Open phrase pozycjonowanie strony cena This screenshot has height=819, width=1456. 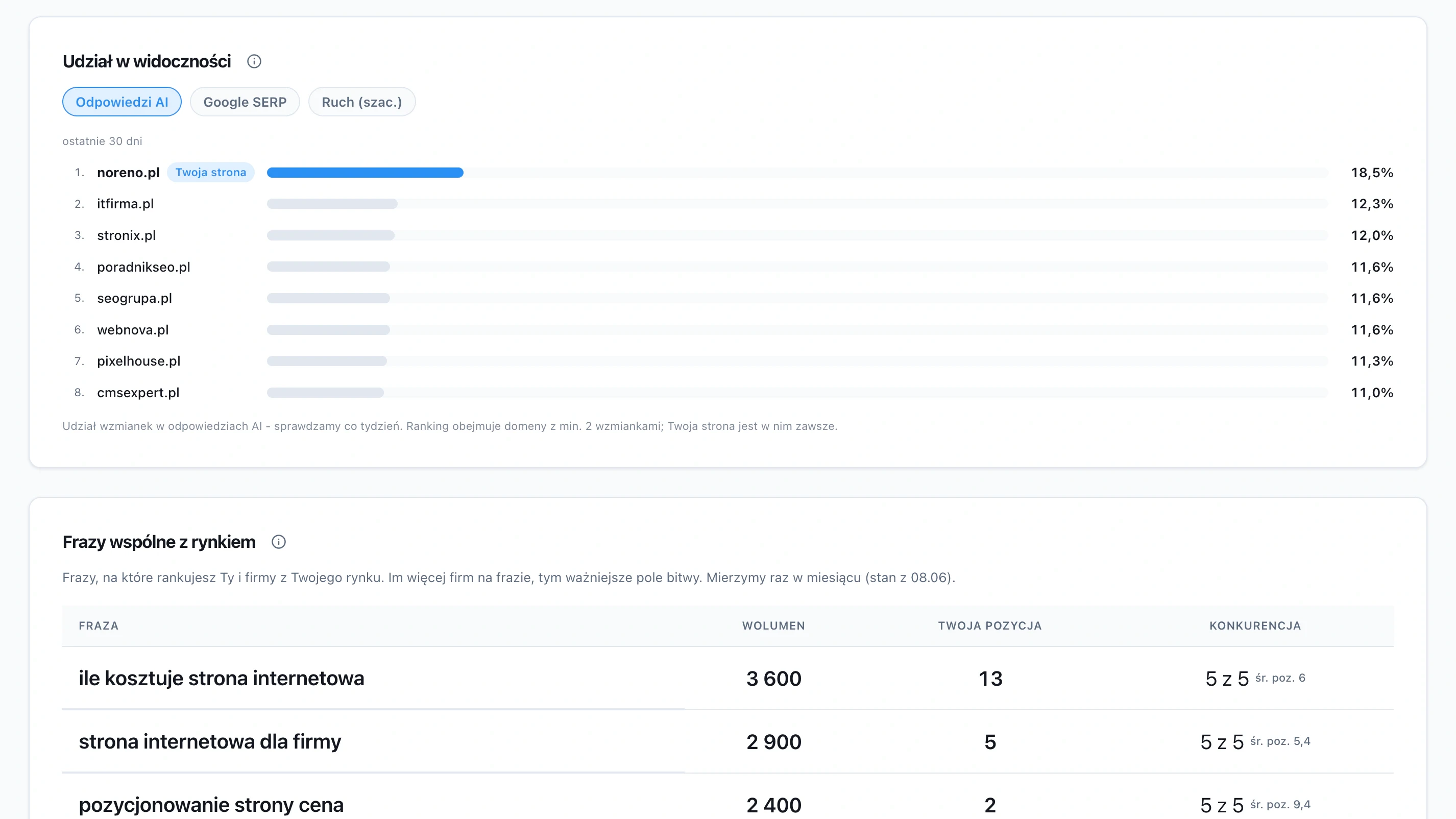(211, 805)
